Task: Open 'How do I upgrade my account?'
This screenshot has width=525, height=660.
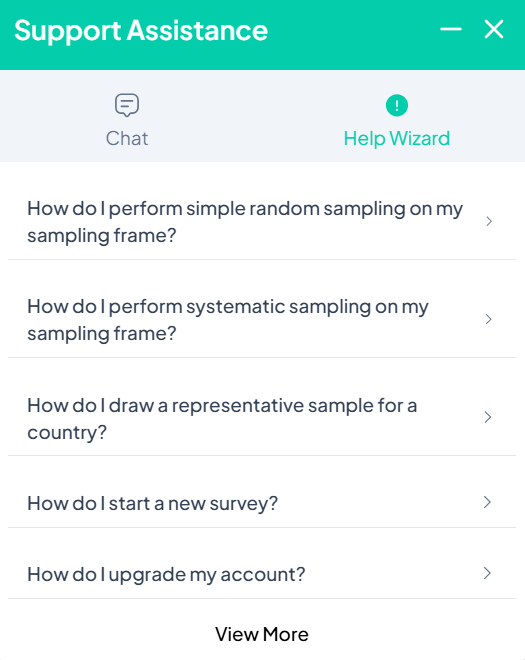Action: pos(262,574)
